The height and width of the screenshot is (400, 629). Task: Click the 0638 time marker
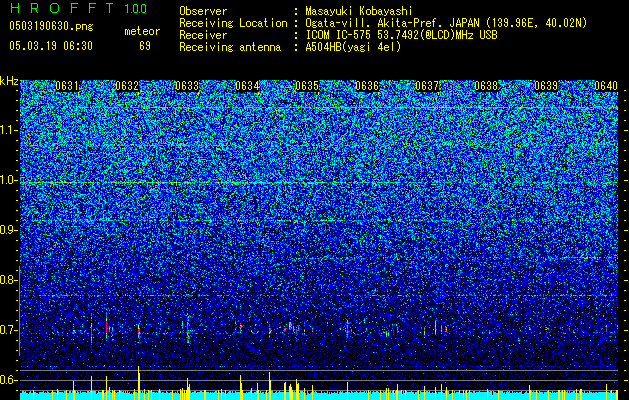point(486,86)
